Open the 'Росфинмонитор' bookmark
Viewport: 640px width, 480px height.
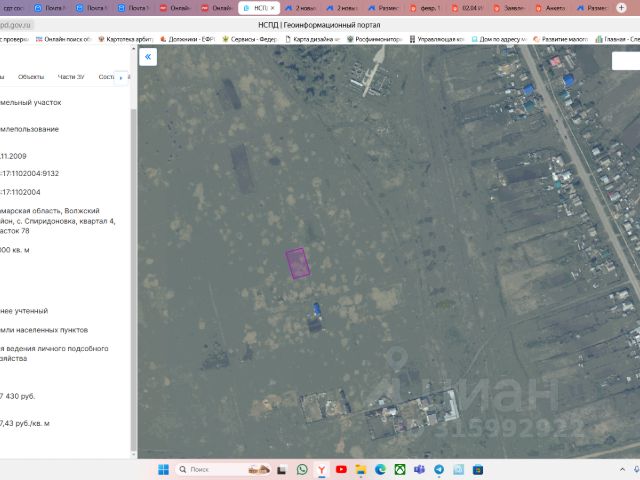click(x=374, y=39)
